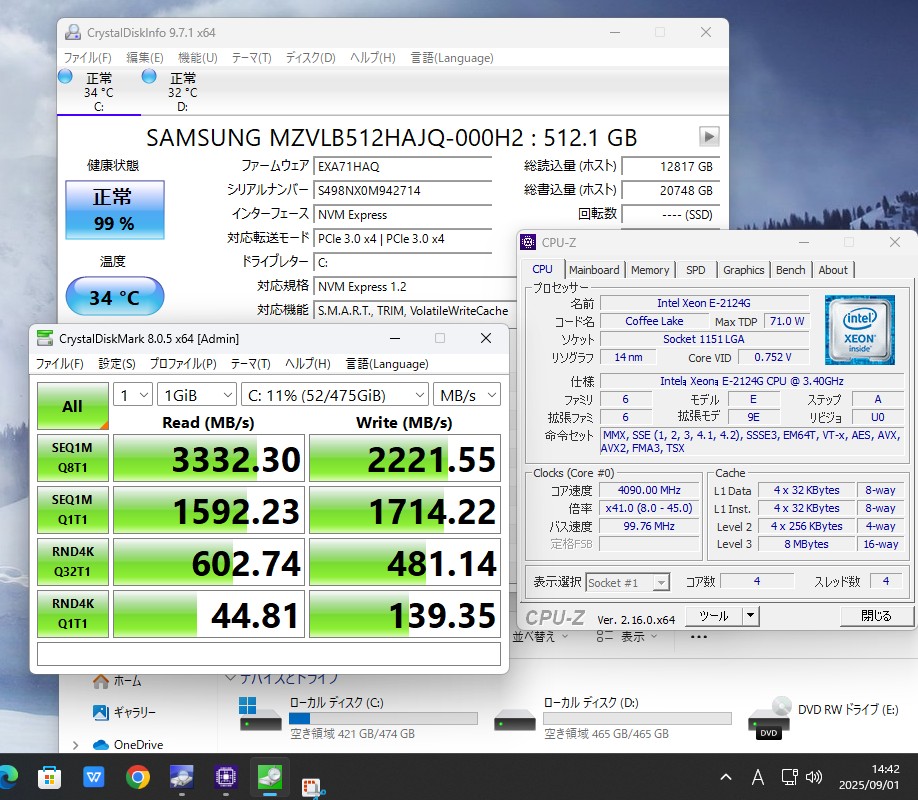This screenshot has height=800, width=918.
Task: Run the SEQ1M Q8T1 test button
Action: point(73,457)
